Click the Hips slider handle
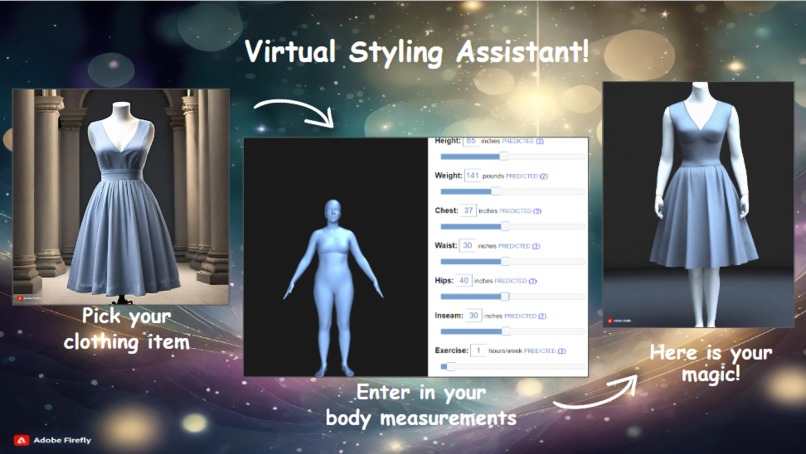 click(x=505, y=296)
